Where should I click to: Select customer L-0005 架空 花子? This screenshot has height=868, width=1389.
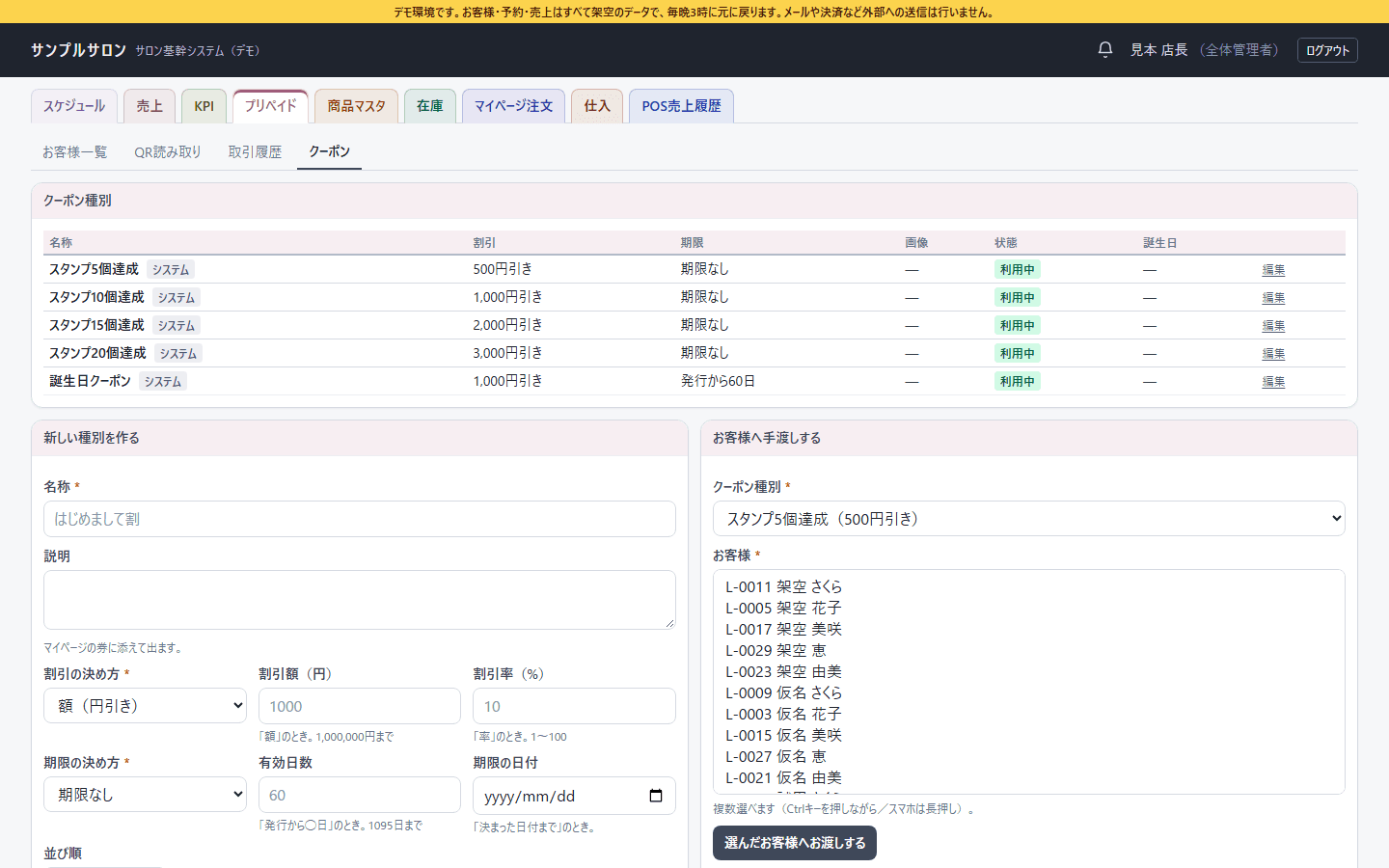pos(1028,608)
